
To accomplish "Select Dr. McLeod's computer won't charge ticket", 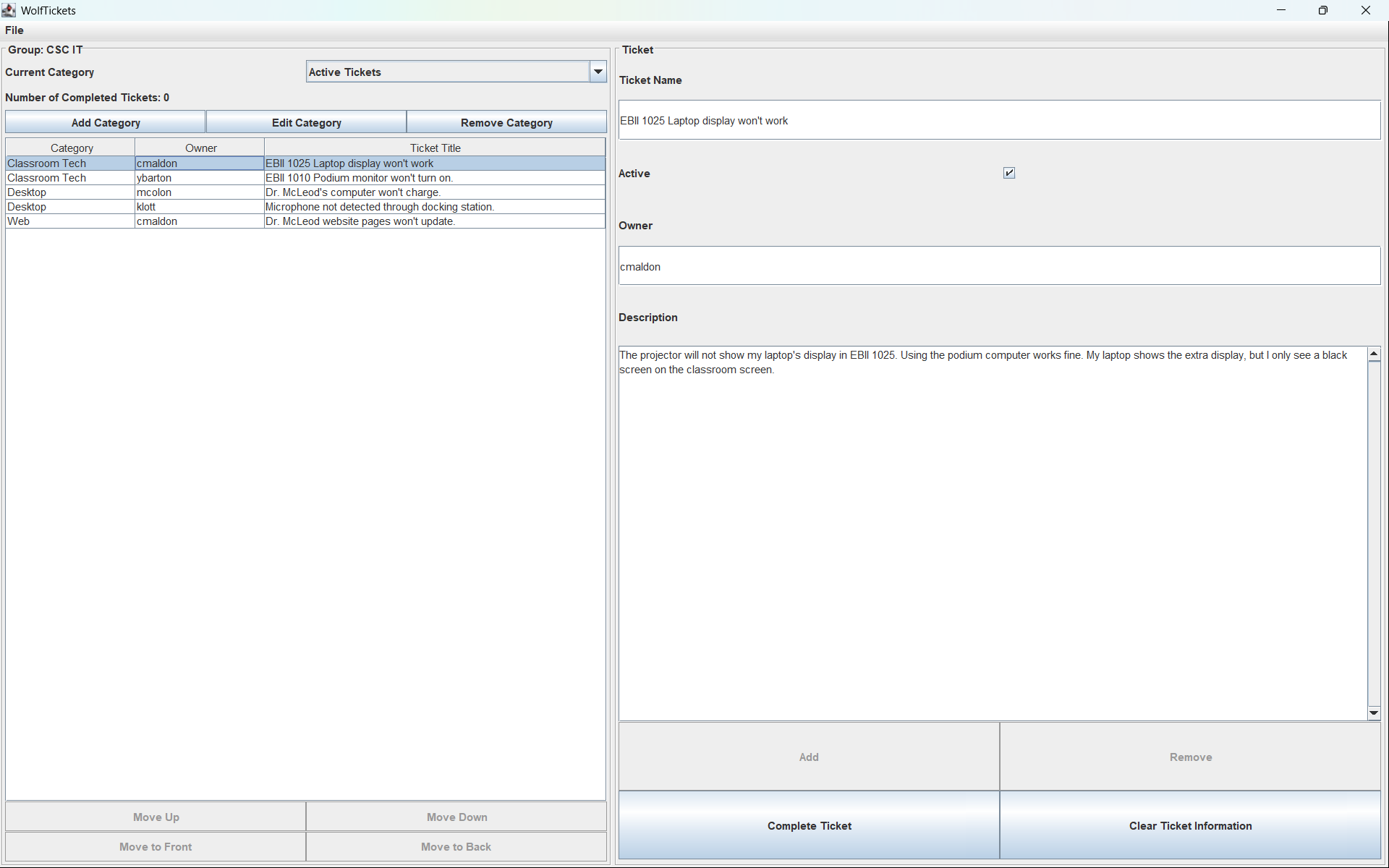I will [353, 192].
